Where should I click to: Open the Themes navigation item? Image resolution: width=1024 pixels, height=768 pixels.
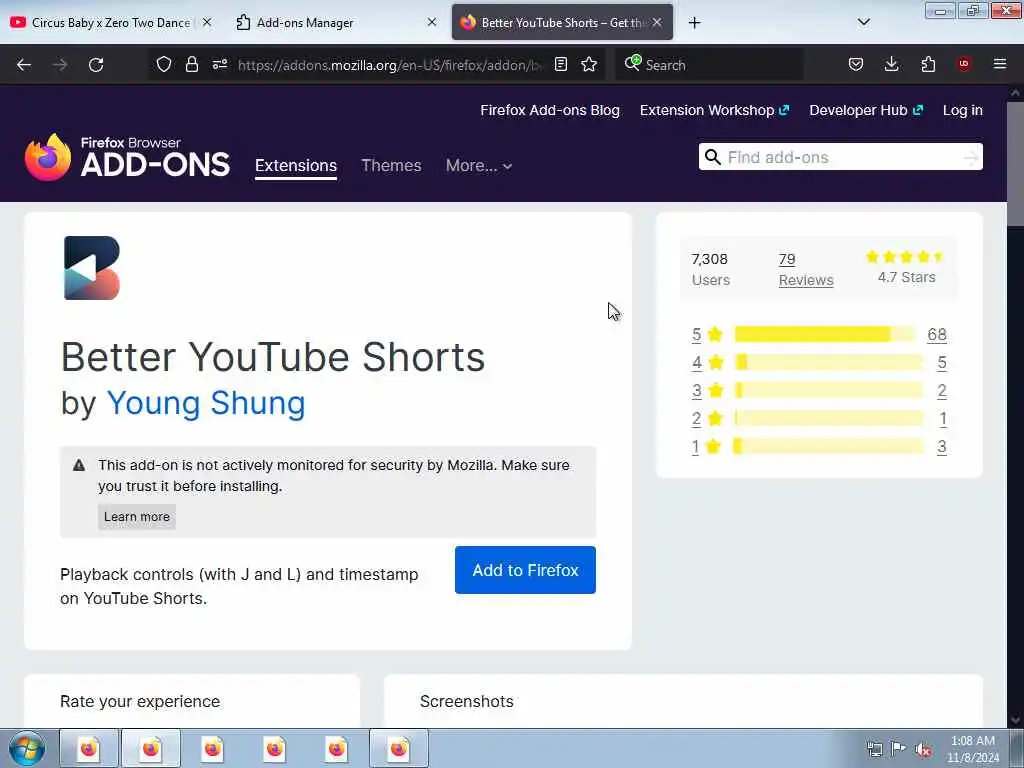pos(391,165)
